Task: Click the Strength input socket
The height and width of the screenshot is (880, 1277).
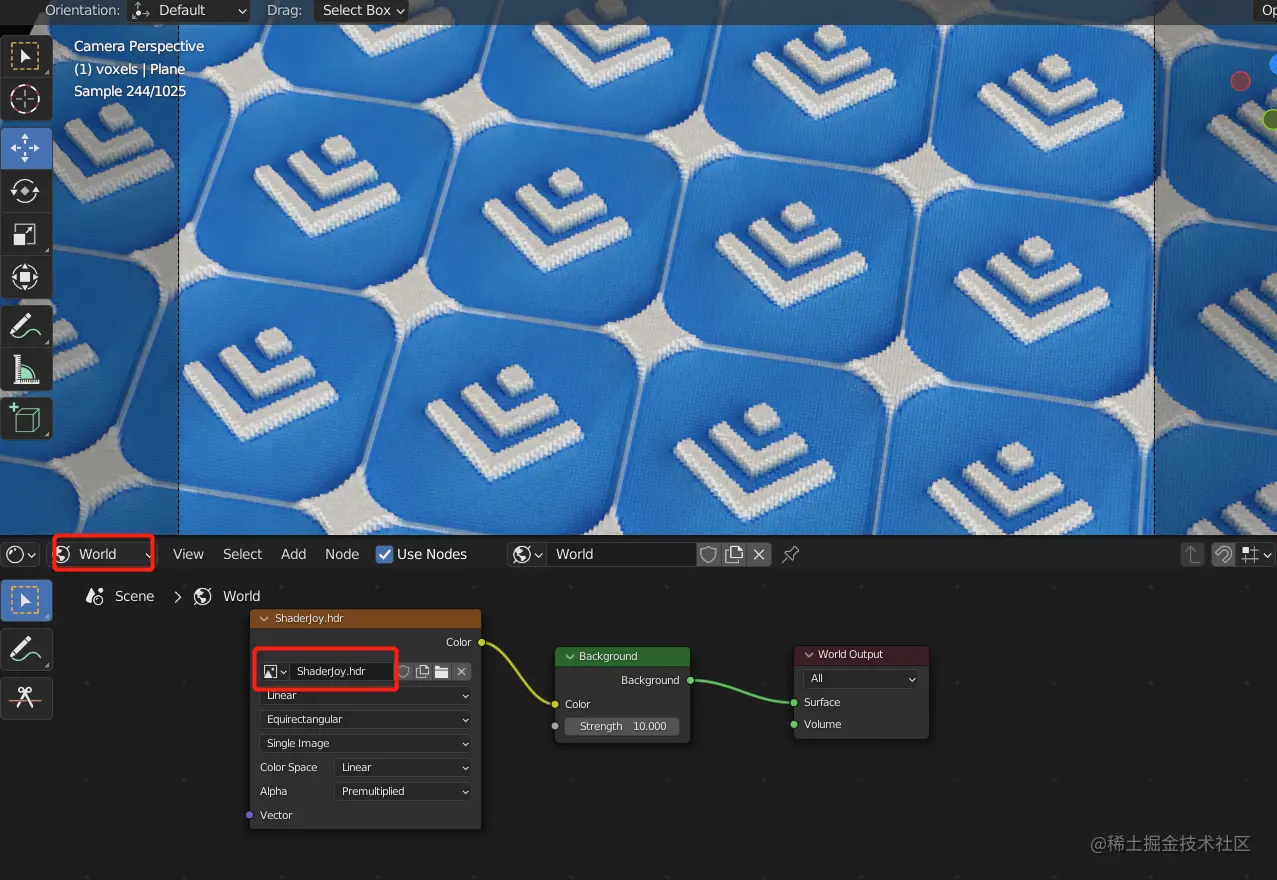Action: click(x=555, y=726)
